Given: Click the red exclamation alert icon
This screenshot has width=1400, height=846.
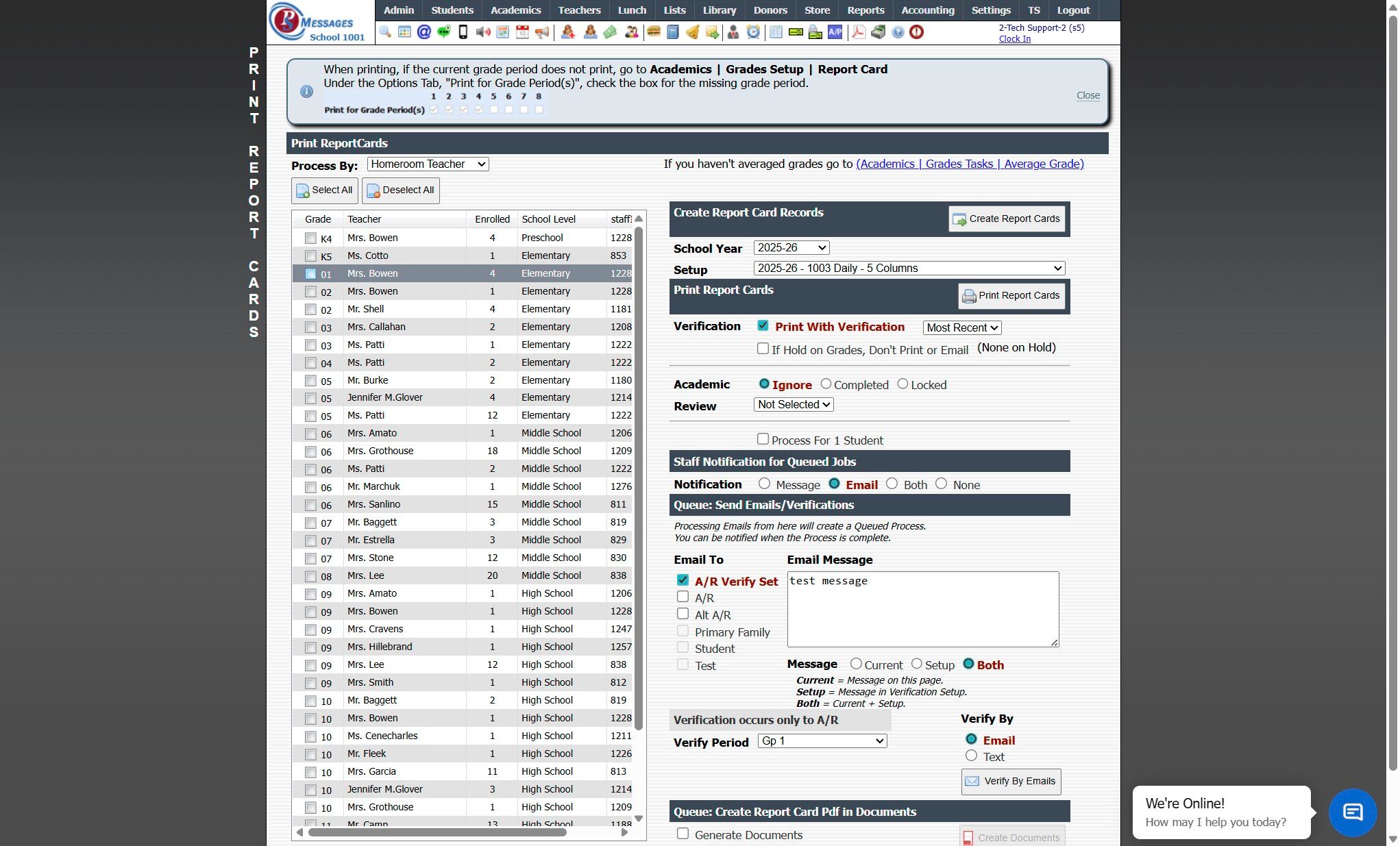Looking at the screenshot, I should [x=917, y=32].
